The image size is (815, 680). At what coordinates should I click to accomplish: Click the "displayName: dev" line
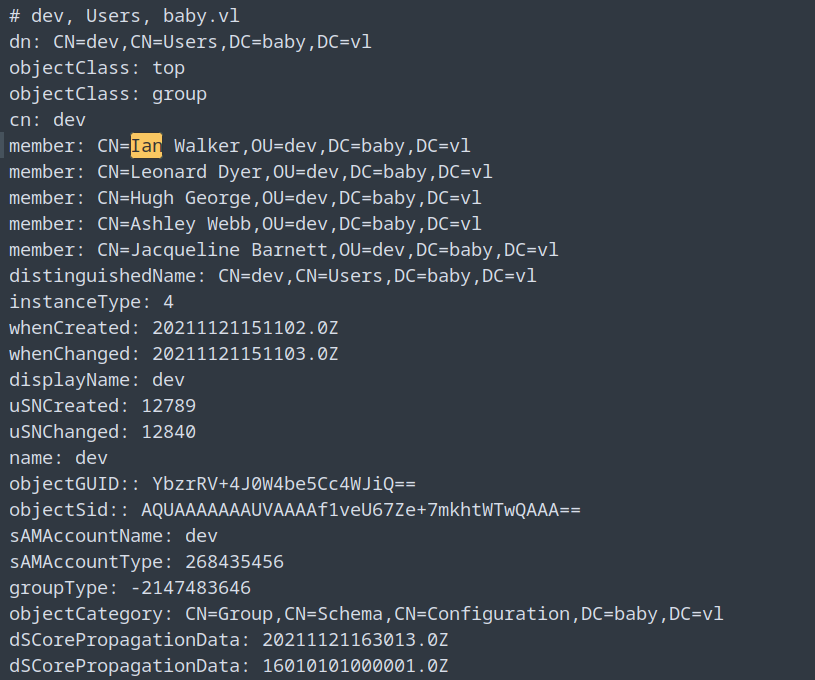(x=97, y=380)
